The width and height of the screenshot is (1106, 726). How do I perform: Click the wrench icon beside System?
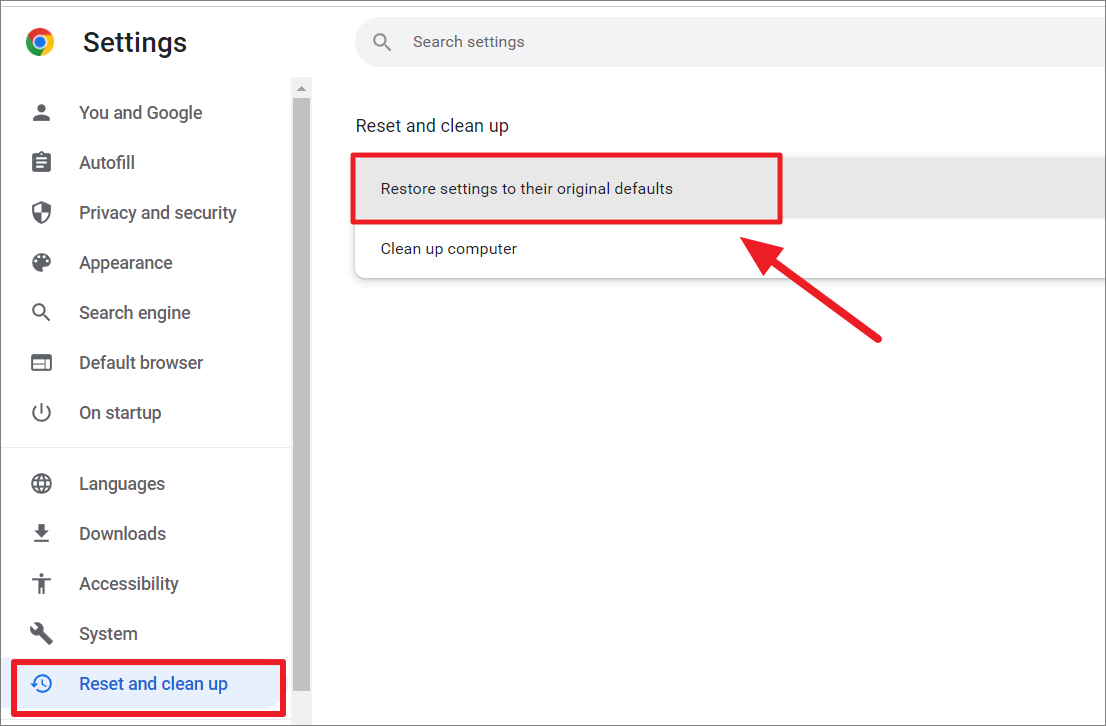point(42,634)
